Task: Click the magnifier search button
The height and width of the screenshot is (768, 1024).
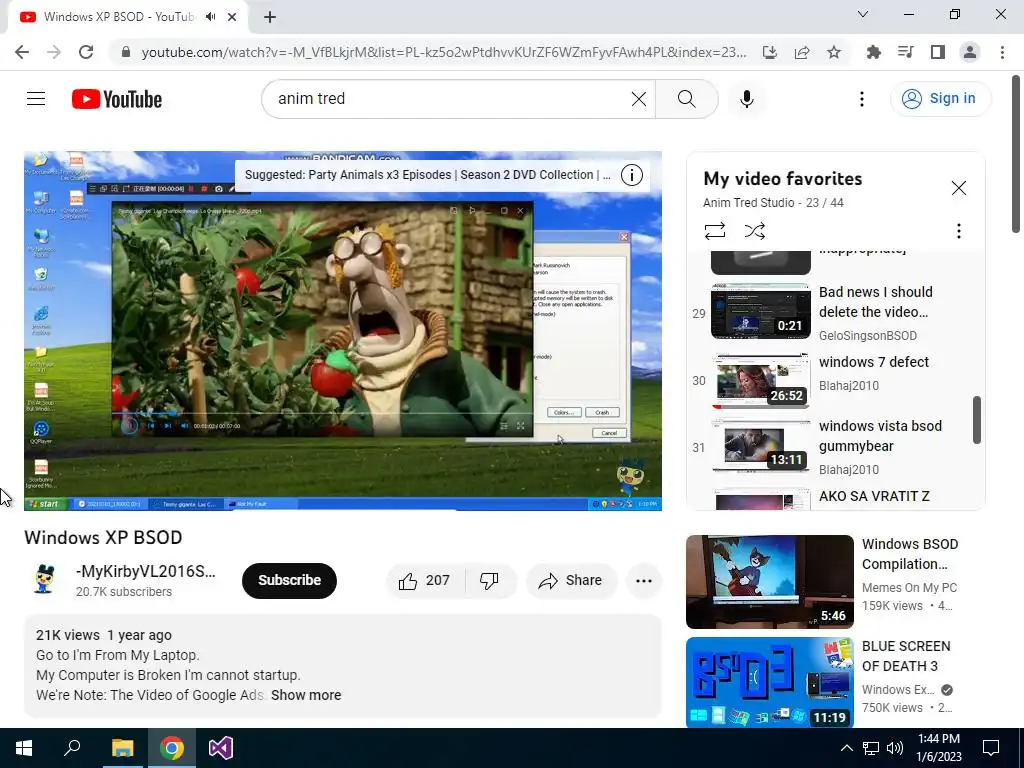Action: tap(686, 99)
